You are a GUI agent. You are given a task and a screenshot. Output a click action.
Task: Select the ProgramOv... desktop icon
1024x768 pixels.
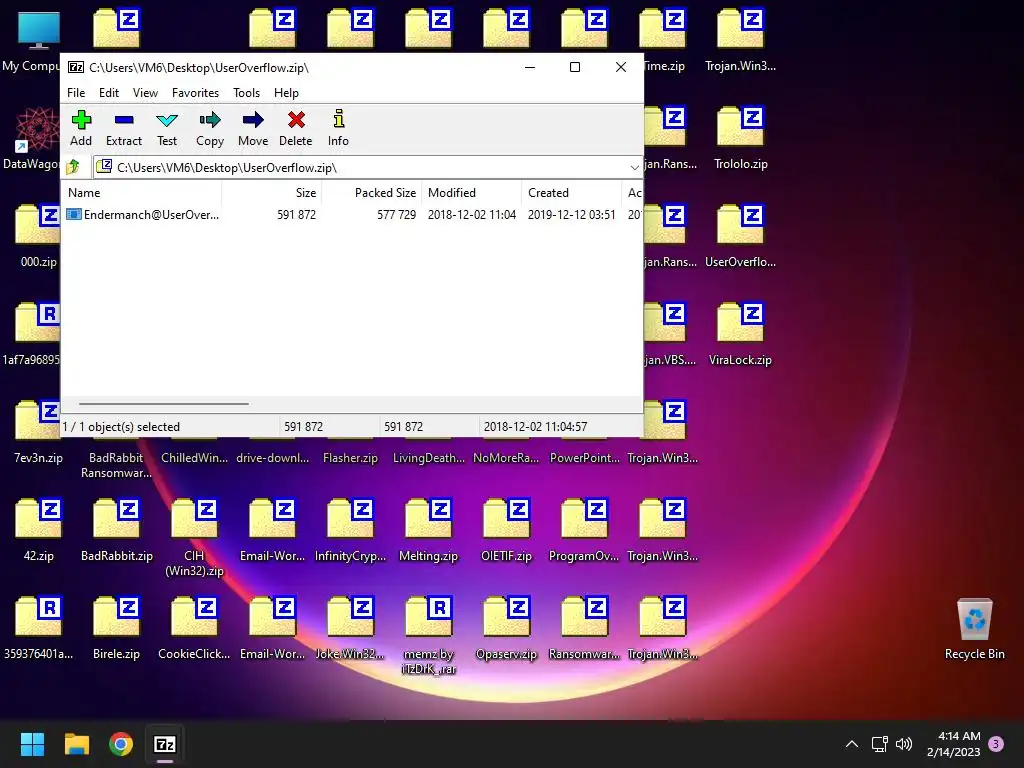pyautogui.click(x=584, y=530)
